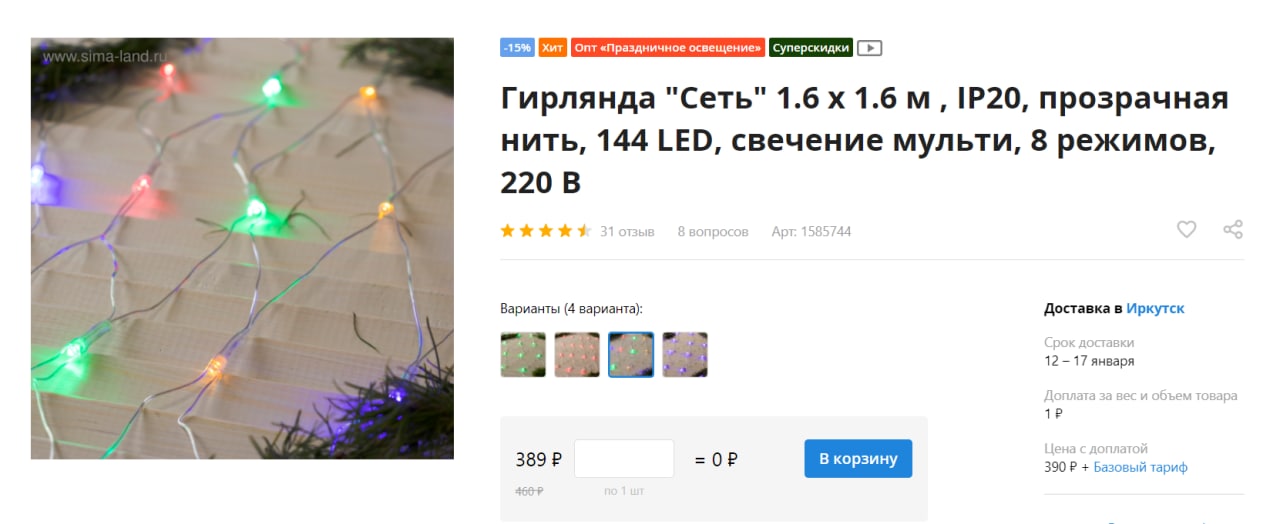Select the highlighted third variant thumbnail
Image resolution: width=1280 pixels, height=524 pixels.
point(631,355)
